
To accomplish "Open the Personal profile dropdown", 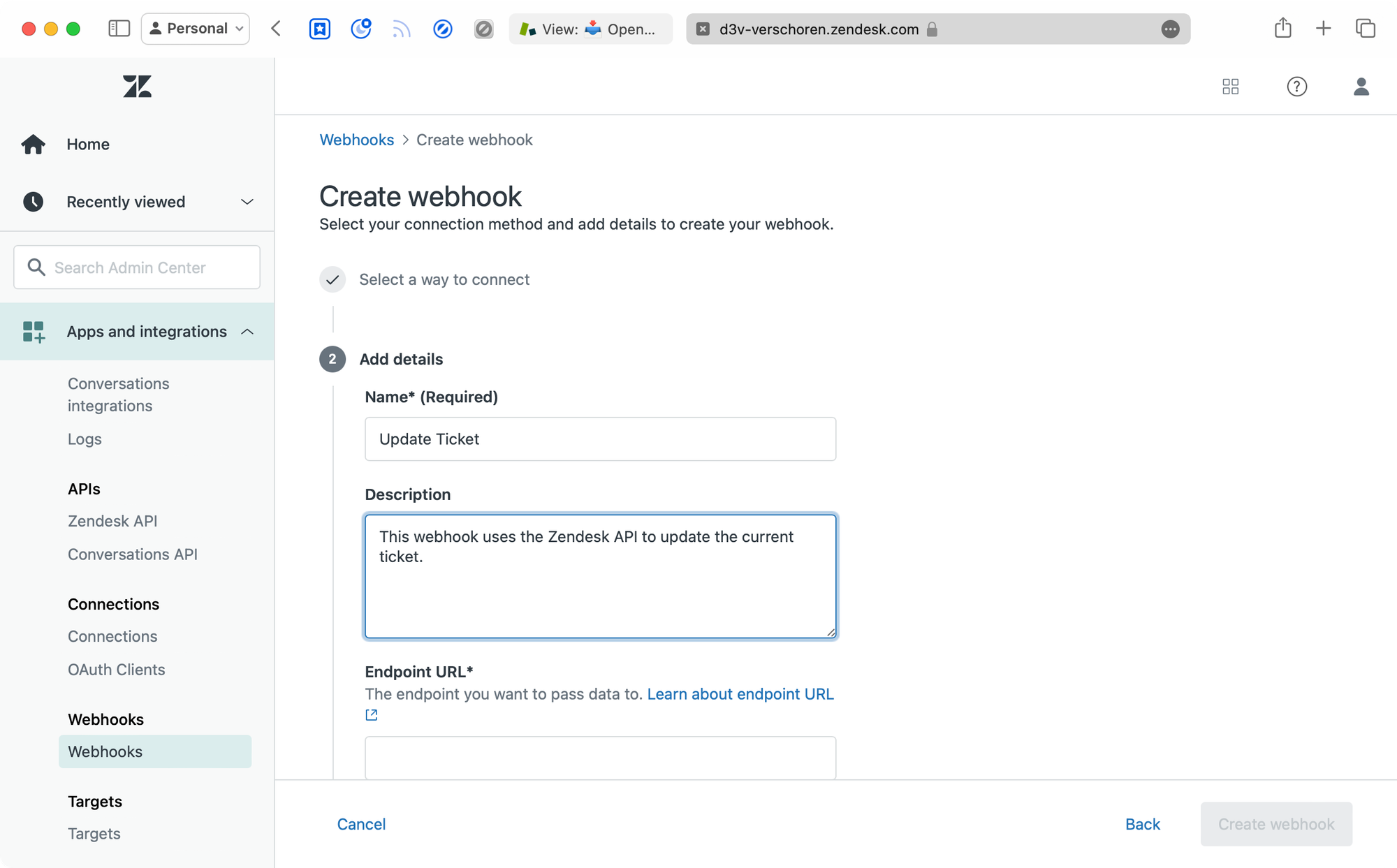I will pyautogui.click(x=196, y=29).
